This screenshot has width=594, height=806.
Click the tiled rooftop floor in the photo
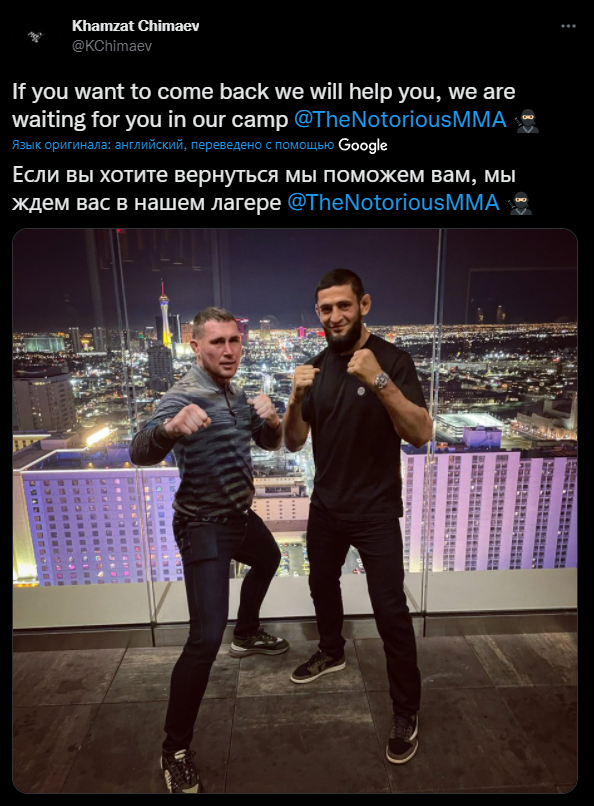tap(295, 720)
